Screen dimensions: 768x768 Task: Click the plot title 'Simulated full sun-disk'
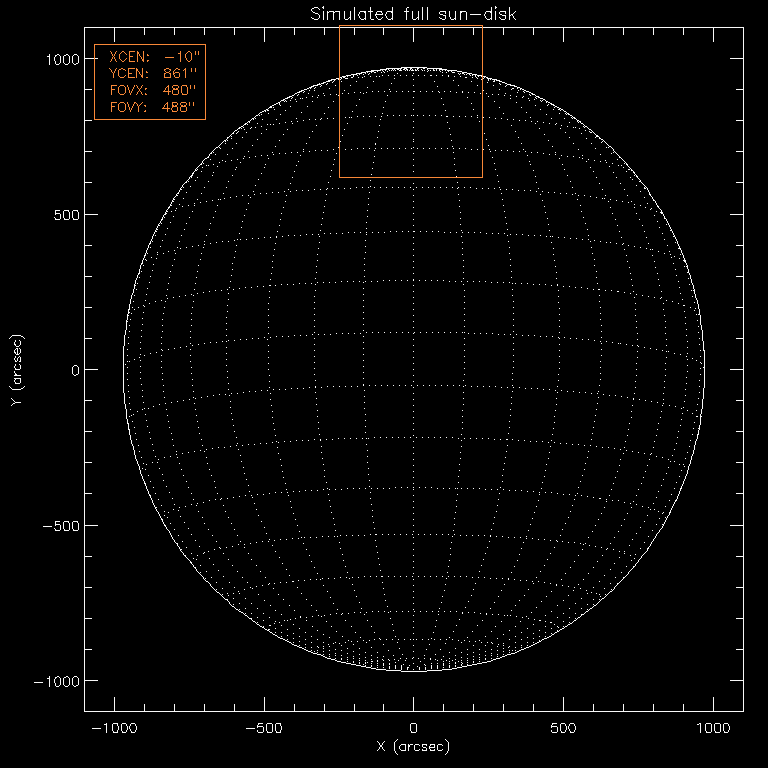(413, 13)
